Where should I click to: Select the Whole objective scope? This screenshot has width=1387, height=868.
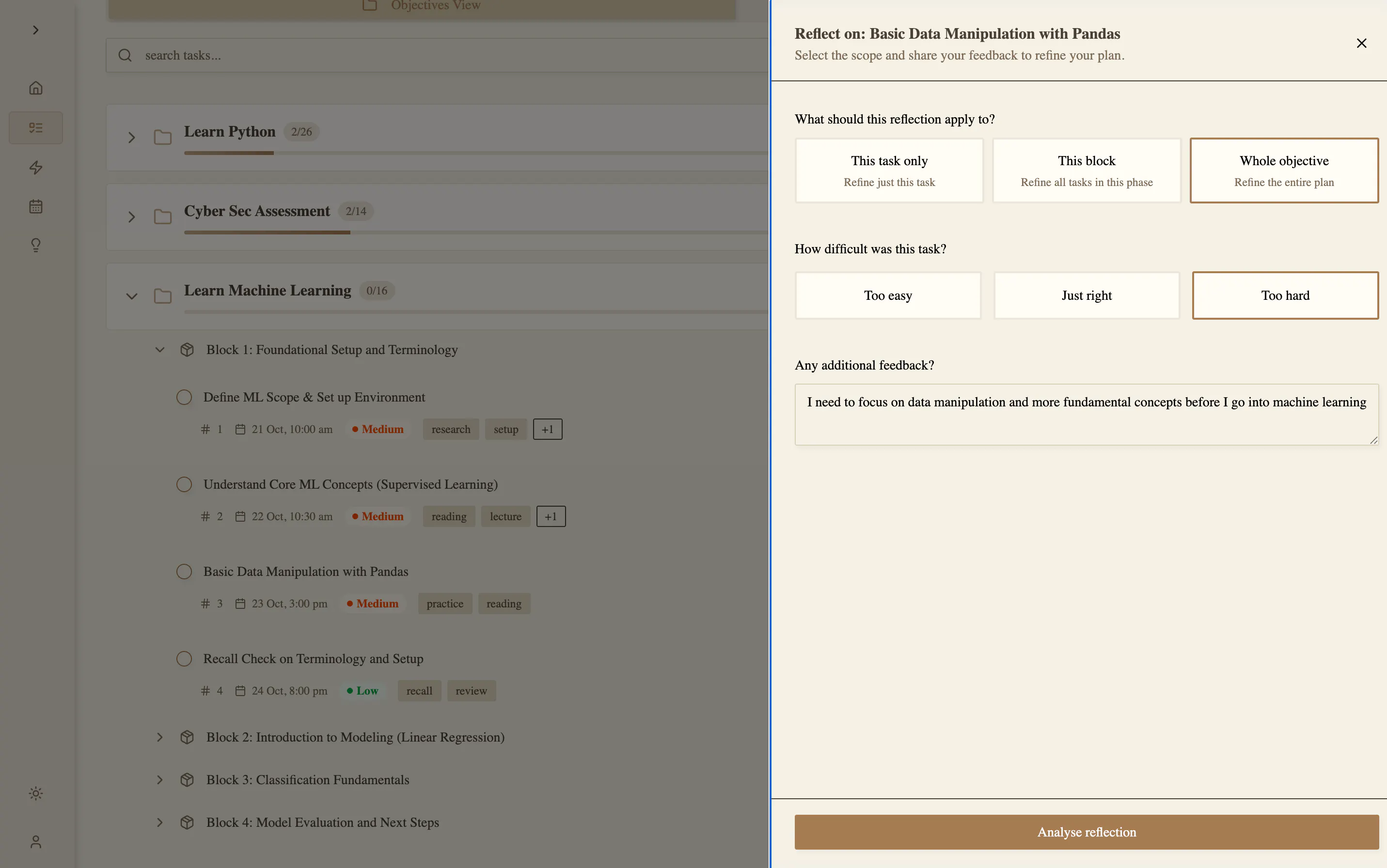(1284, 170)
